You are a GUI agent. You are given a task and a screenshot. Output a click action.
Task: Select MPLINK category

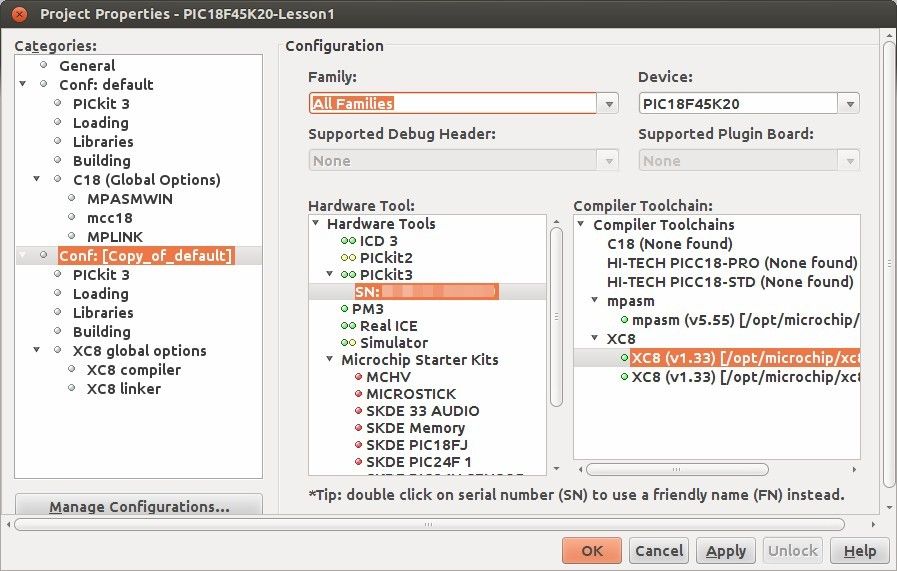coord(114,237)
